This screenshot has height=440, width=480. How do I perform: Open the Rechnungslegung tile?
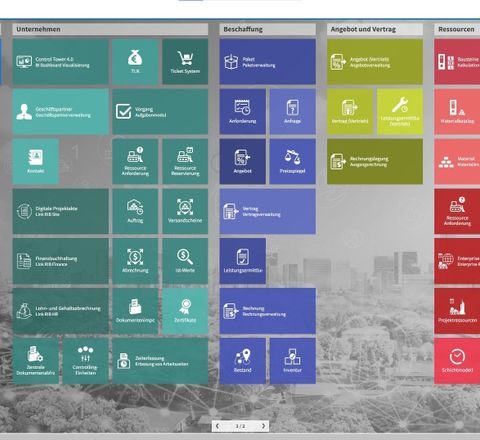tap(375, 161)
